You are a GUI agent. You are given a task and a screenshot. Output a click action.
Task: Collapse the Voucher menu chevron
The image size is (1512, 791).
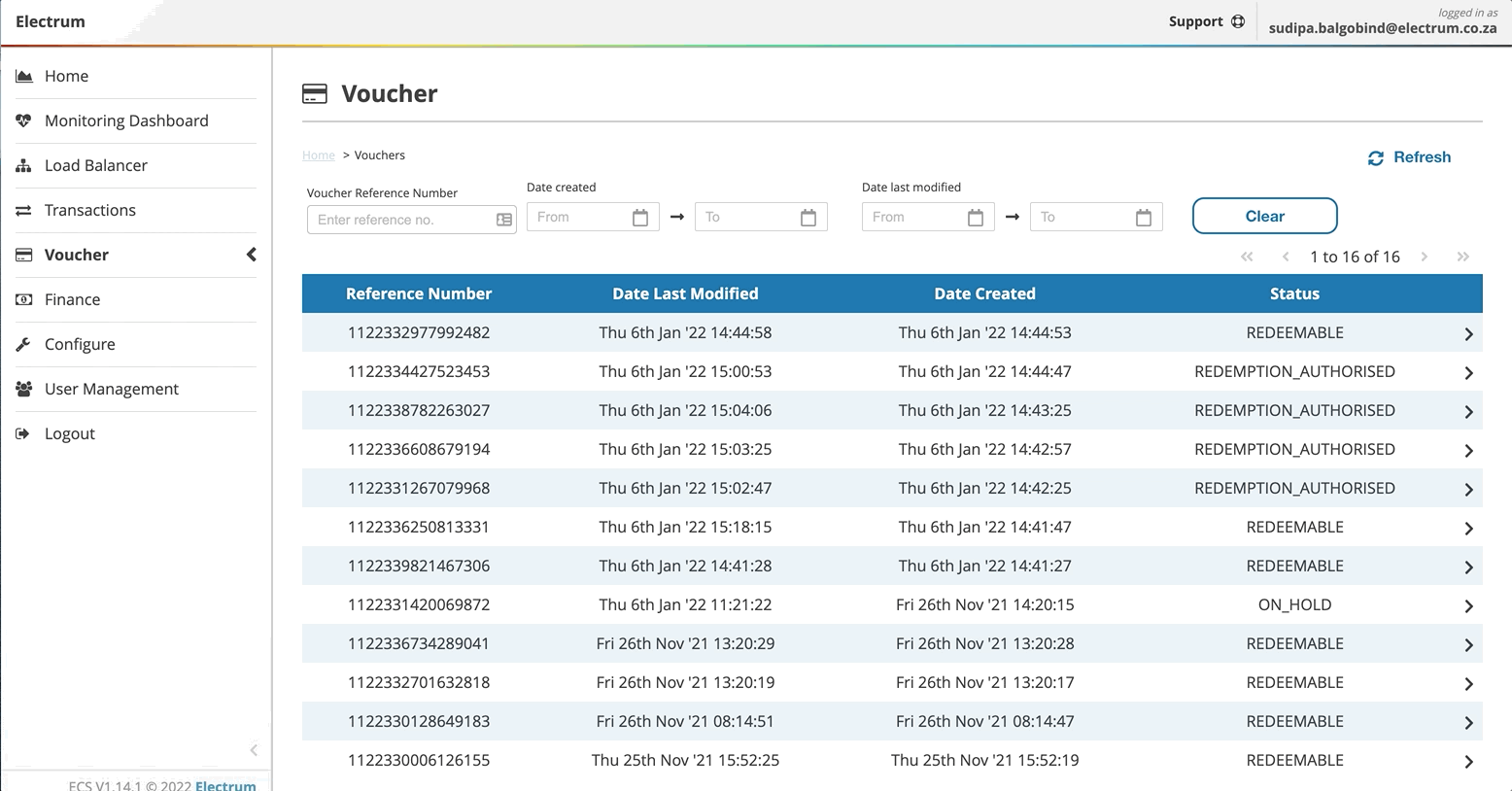pos(251,255)
